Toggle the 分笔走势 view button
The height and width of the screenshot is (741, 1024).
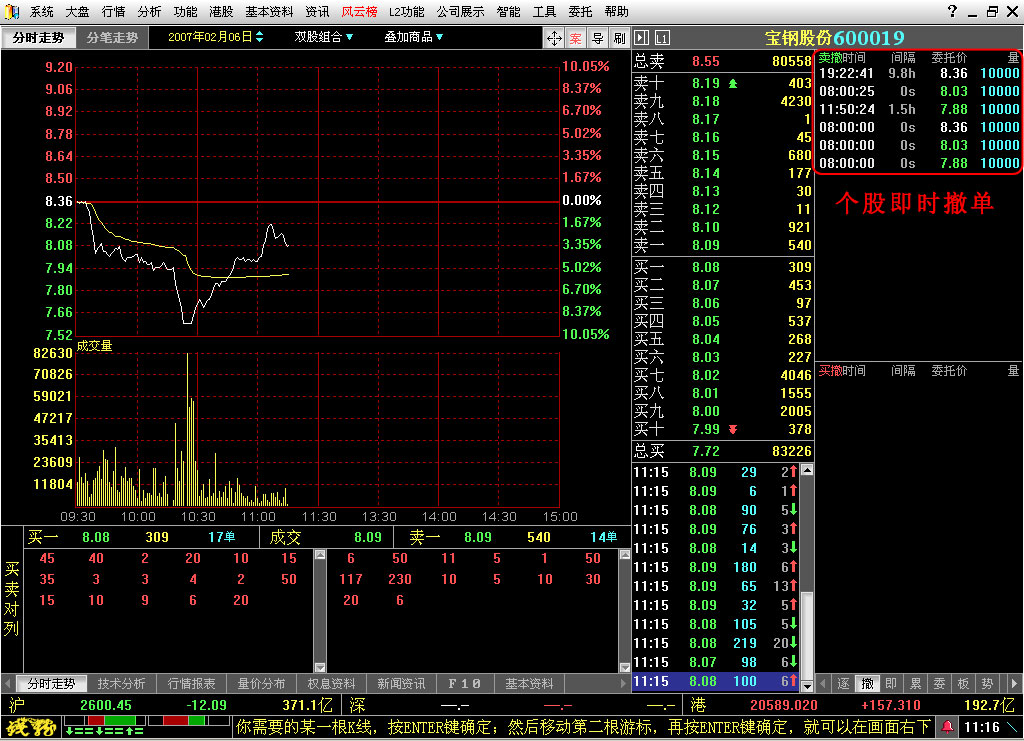coord(112,37)
